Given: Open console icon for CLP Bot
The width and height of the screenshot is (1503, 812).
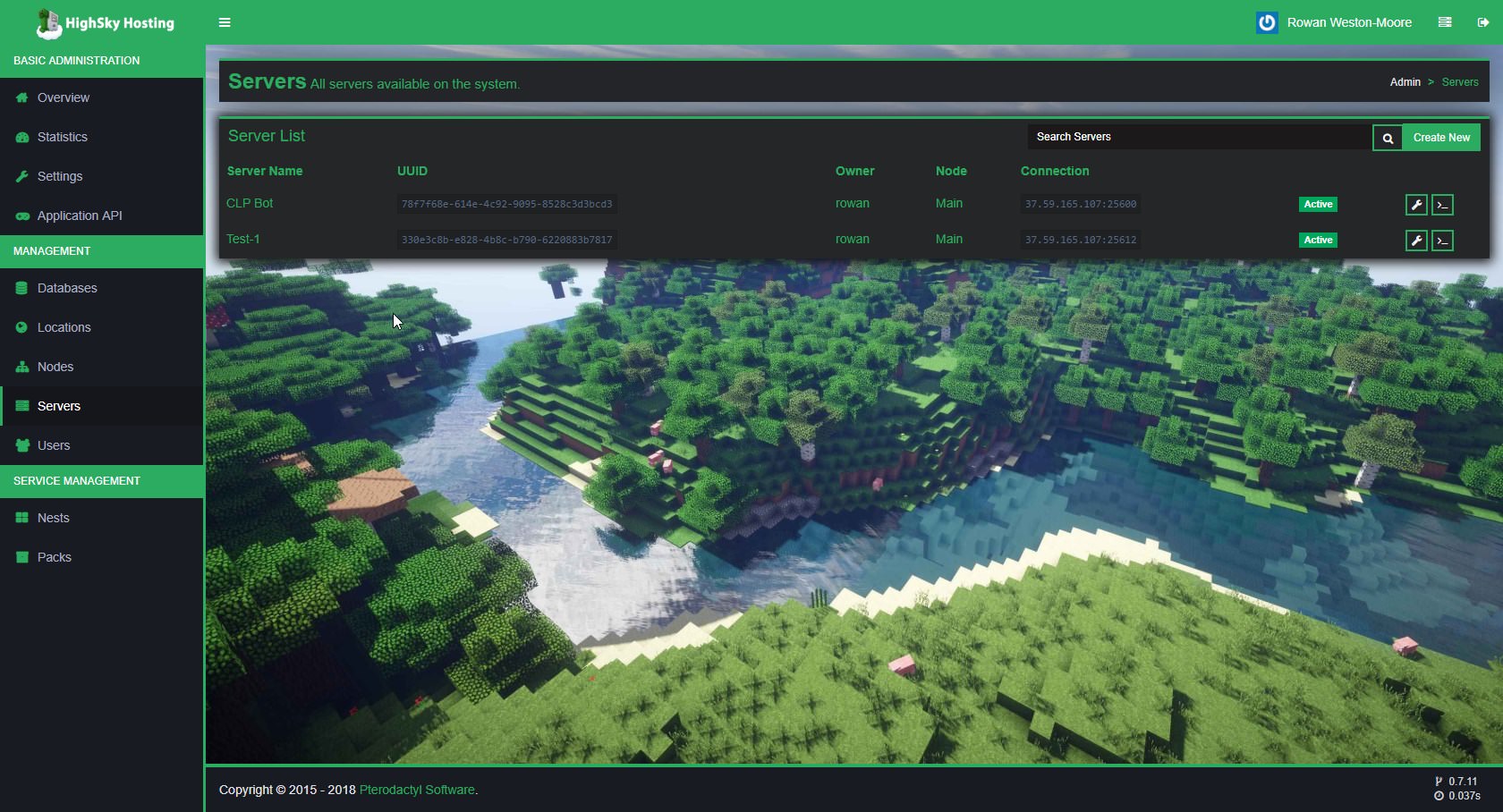Looking at the screenshot, I should point(1441,205).
